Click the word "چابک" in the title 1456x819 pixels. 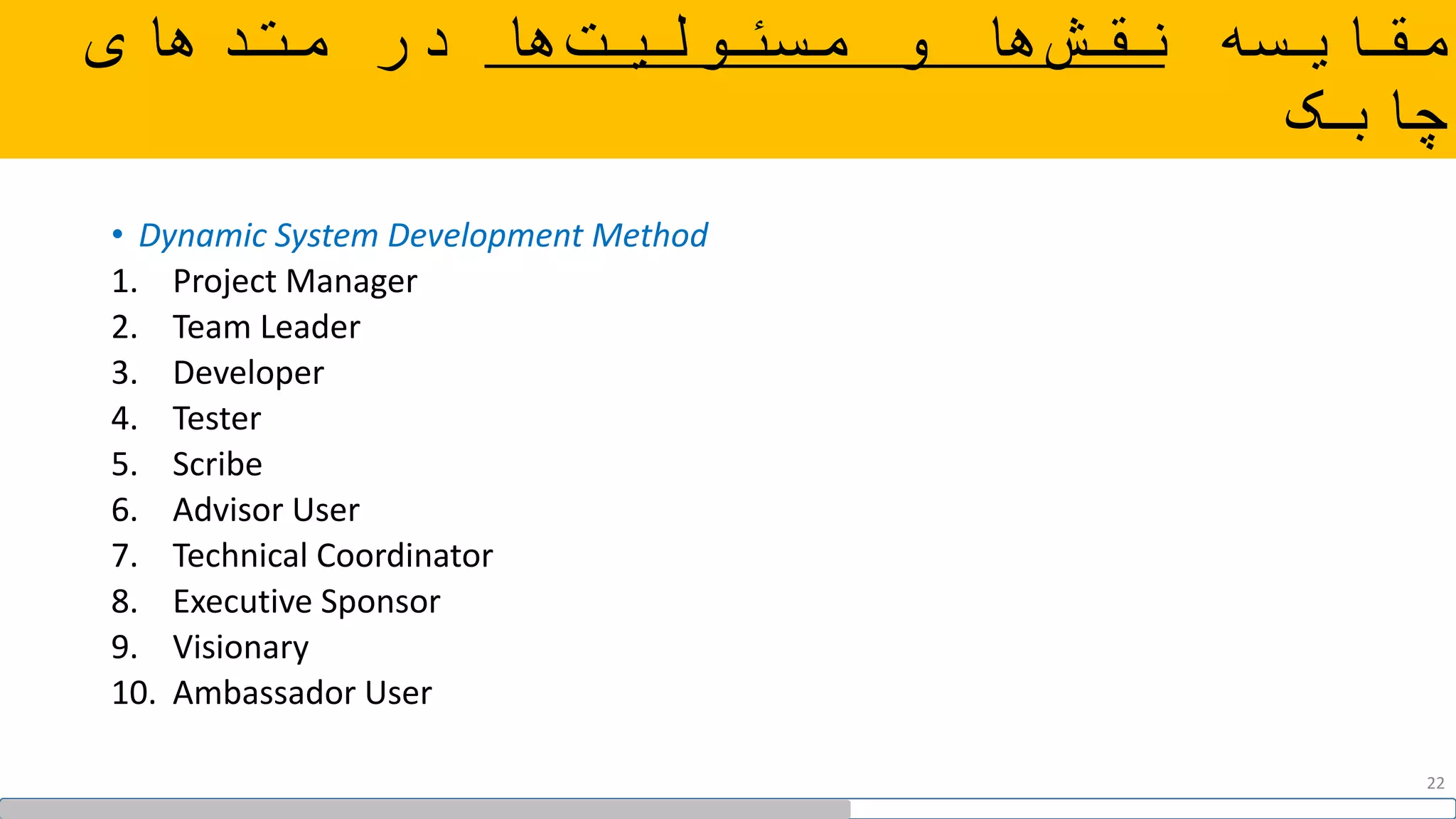1365,114
